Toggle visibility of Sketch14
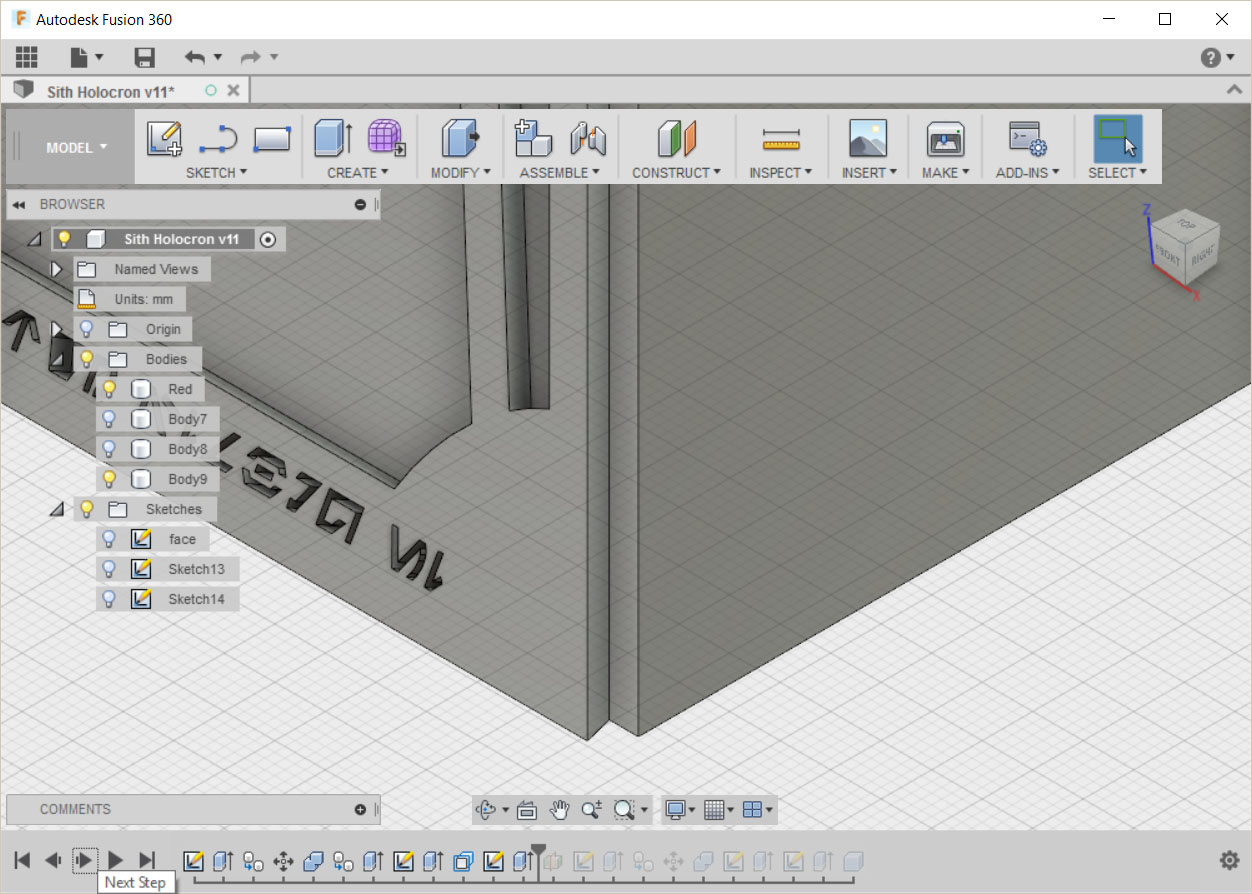The height and width of the screenshot is (894, 1252). click(x=110, y=599)
